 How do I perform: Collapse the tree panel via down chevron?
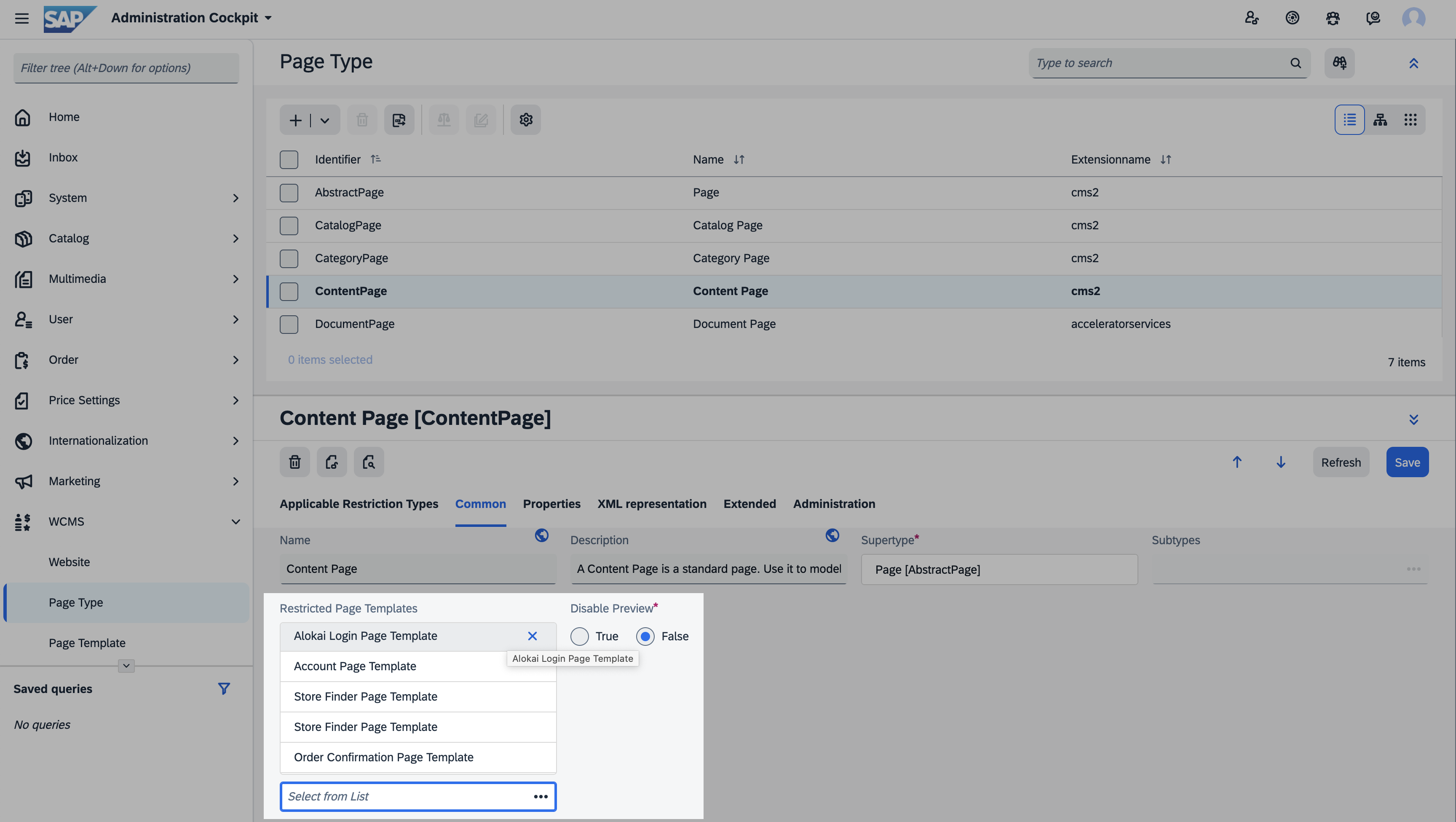[x=126, y=665]
